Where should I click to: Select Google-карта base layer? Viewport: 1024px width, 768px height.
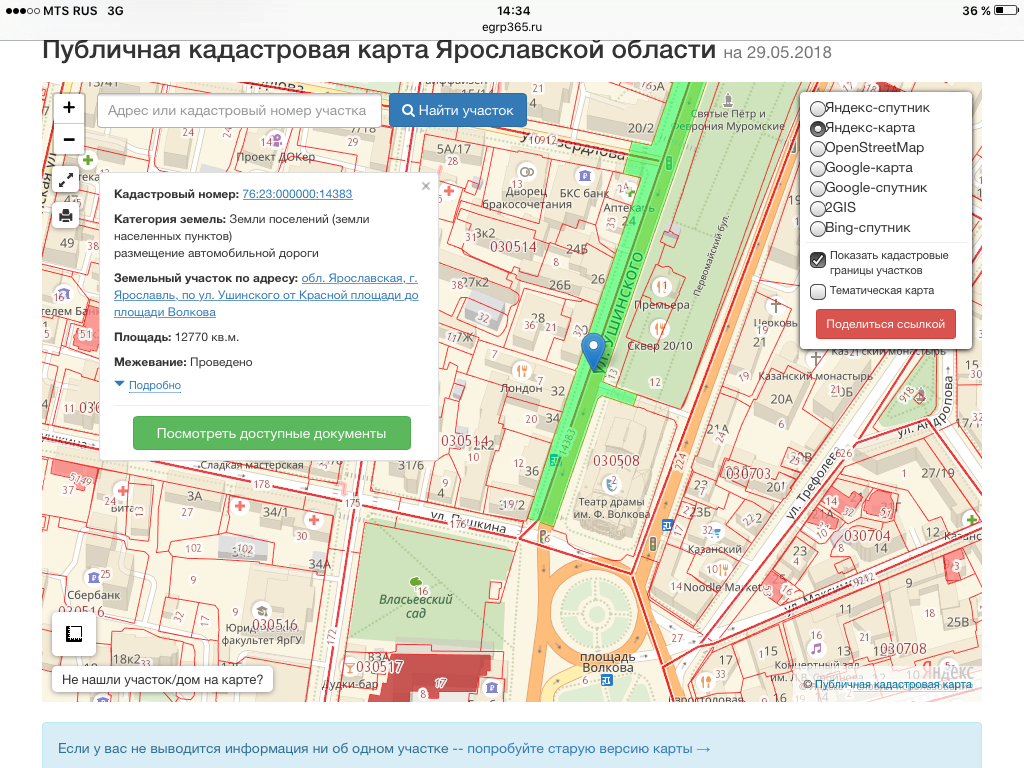click(818, 168)
